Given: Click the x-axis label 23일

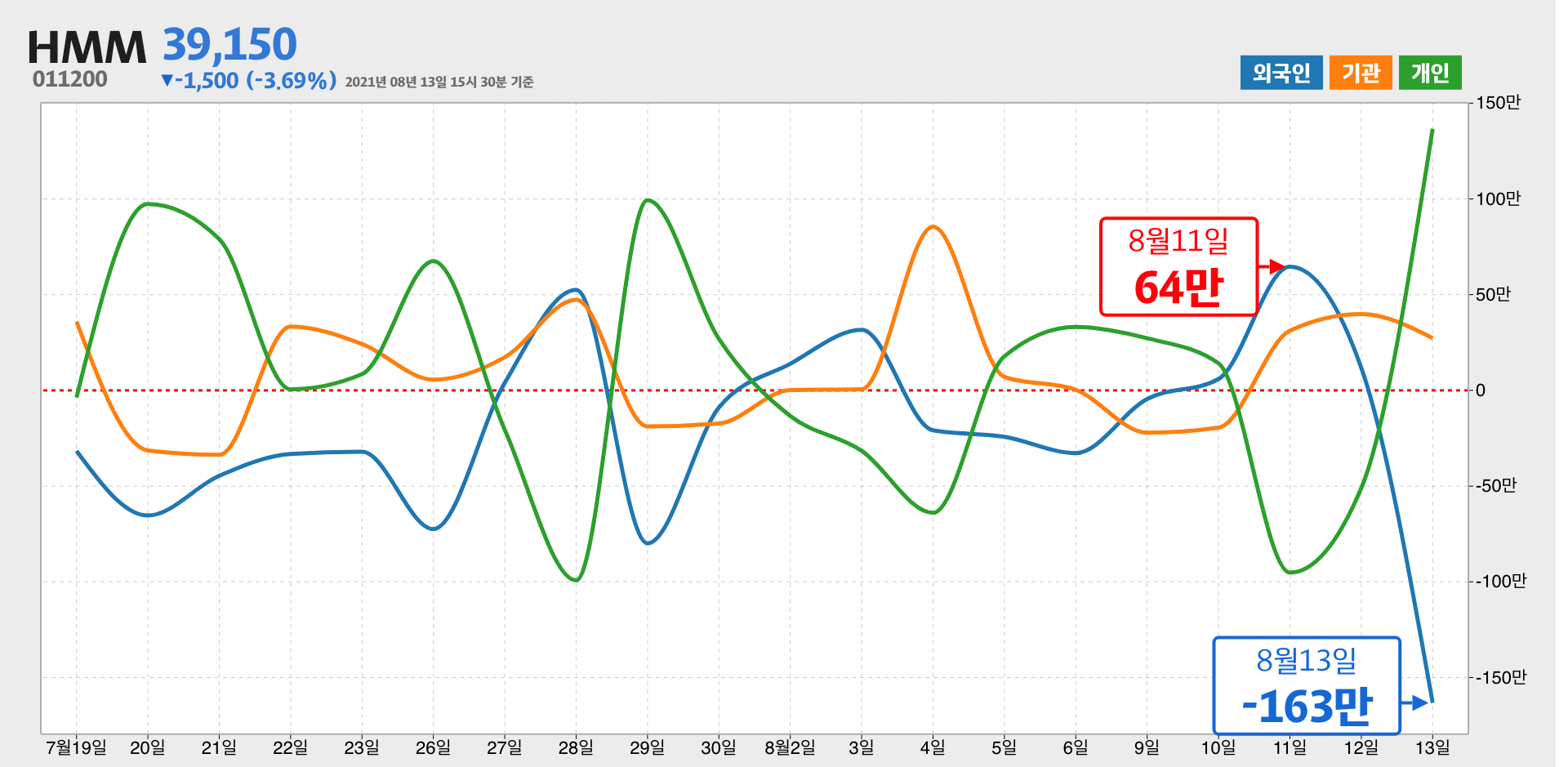Looking at the screenshot, I should 362,747.
